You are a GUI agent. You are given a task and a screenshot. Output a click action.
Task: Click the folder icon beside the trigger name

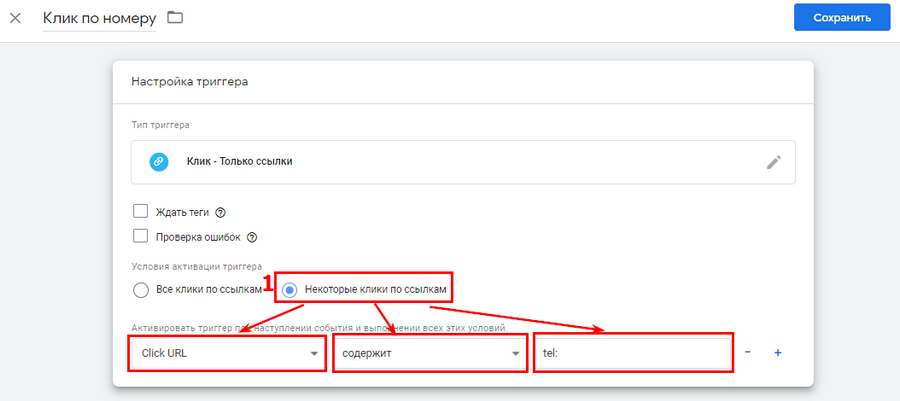point(175,18)
